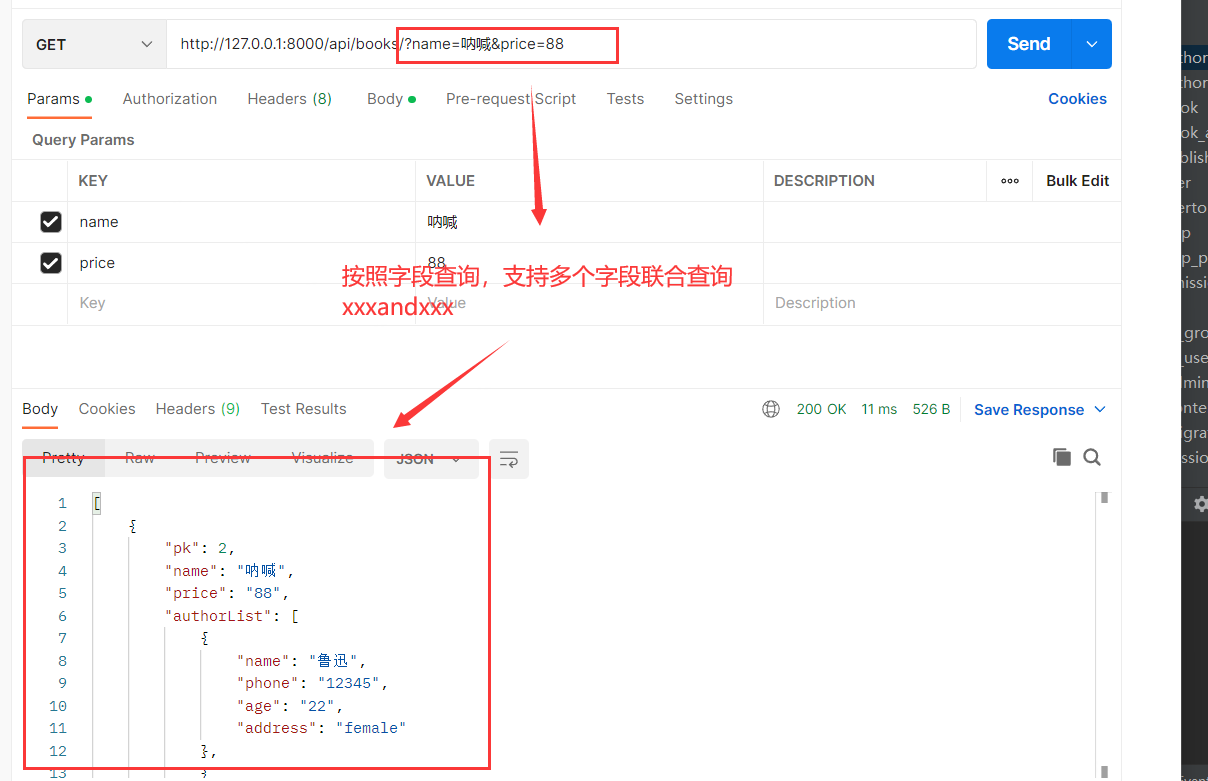The width and height of the screenshot is (1208, 781).
Task: Open the request Headers (8) tab
Action: point(289,99)
